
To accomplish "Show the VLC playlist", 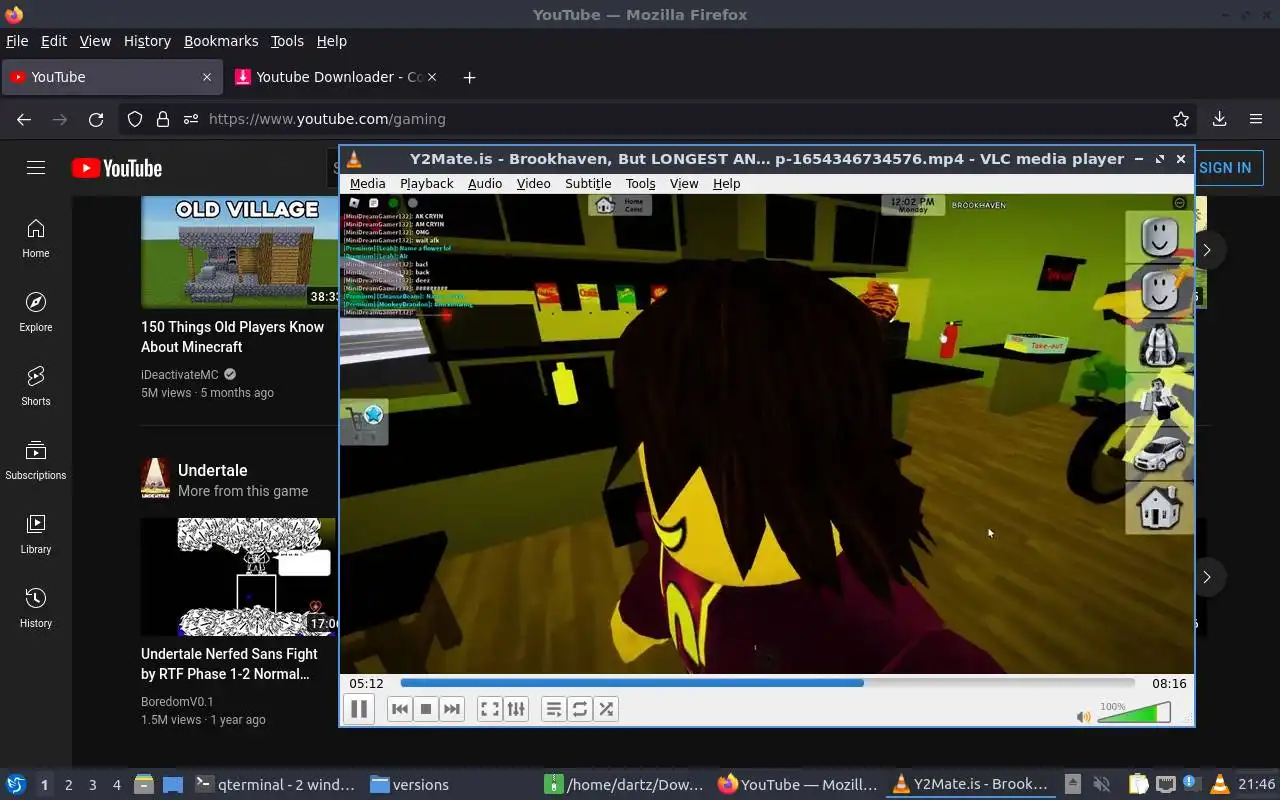I will click(x=554, y=709).
